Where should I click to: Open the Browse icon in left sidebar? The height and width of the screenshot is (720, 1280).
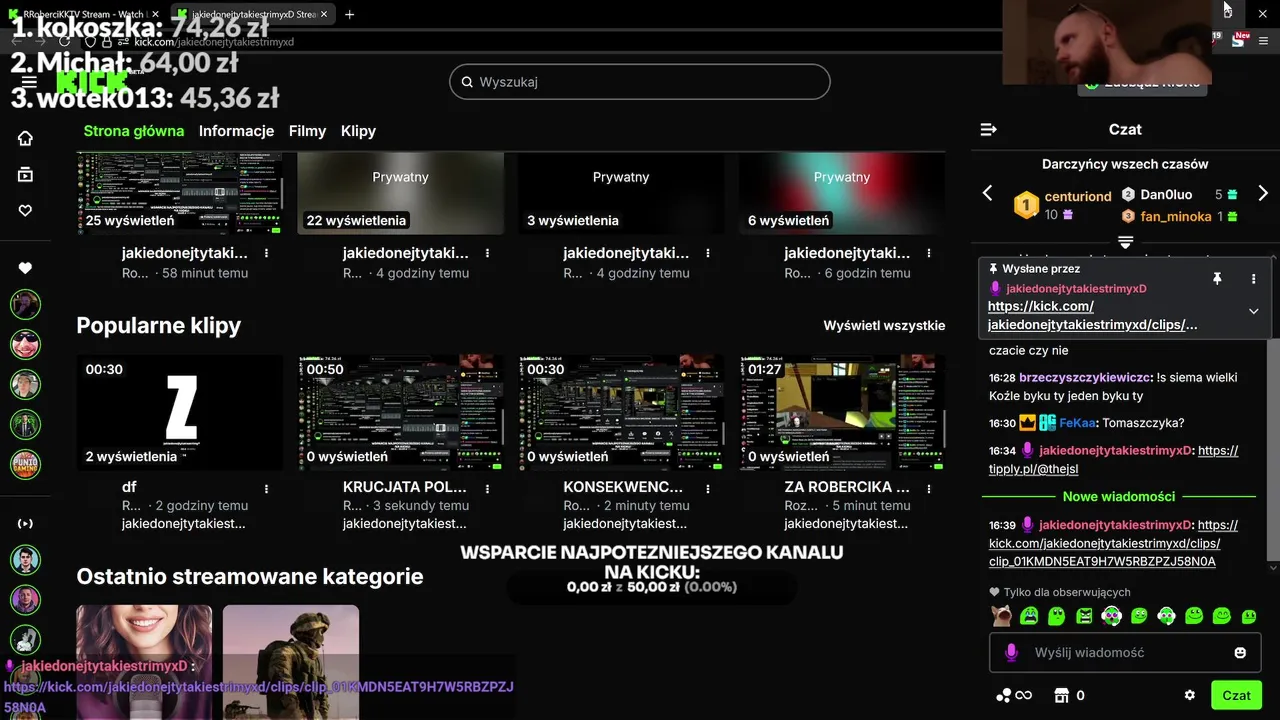tap(25, 174)
